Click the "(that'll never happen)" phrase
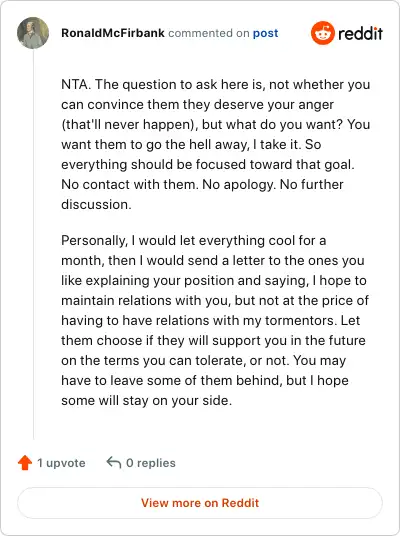Image resolution: width=400 pixels, height=536 pixels. coord(130,124)
